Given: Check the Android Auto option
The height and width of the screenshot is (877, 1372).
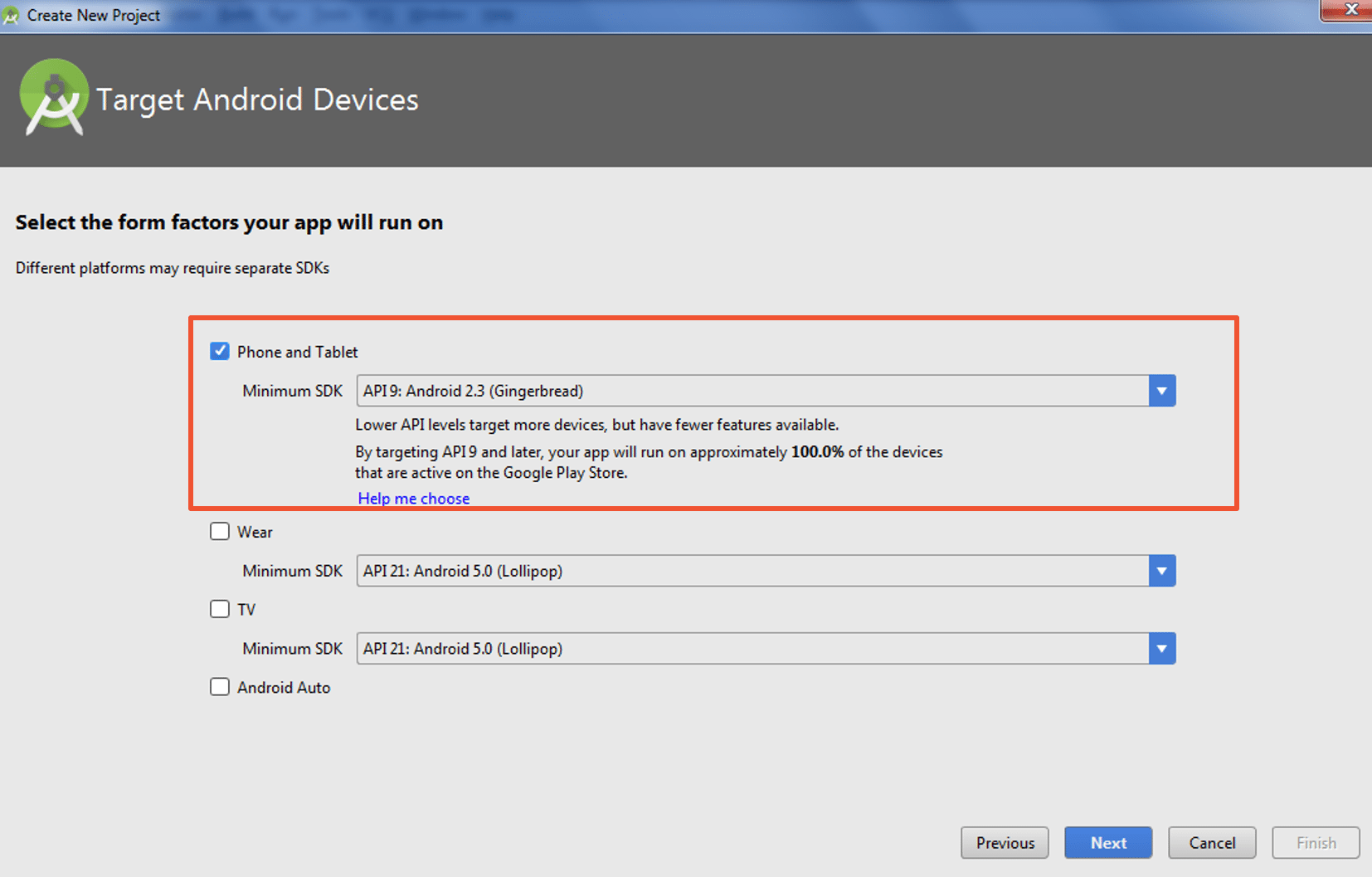Looking at the screenshot, I should [x=219, y=686].
